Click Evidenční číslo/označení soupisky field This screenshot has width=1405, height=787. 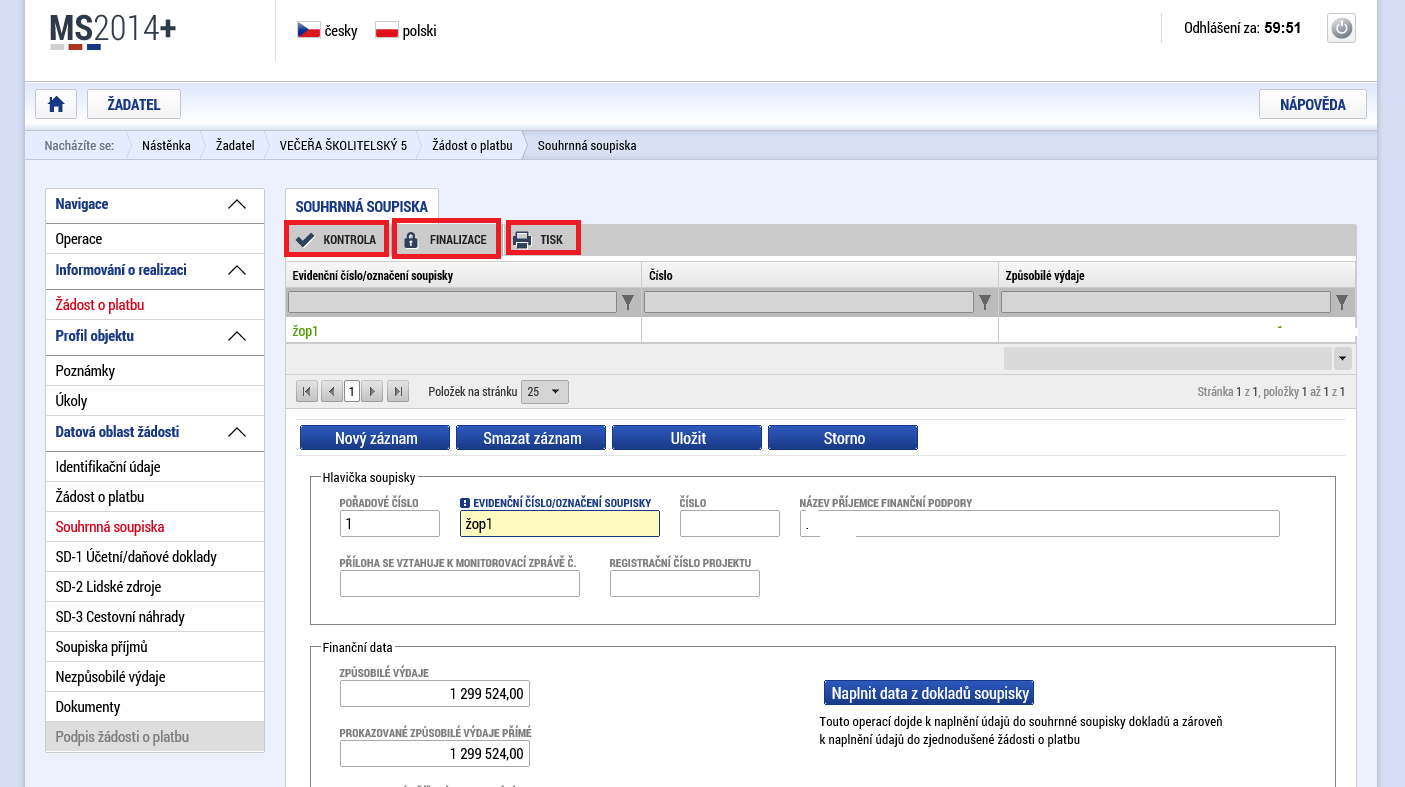(x=560, y=524)
